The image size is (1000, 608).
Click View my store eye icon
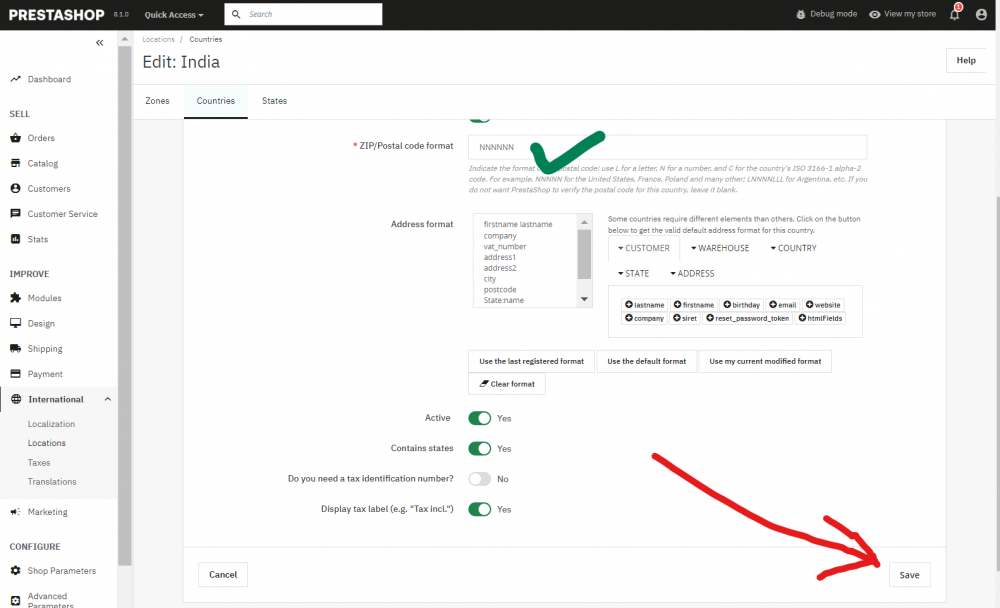(x=874, y=14)
